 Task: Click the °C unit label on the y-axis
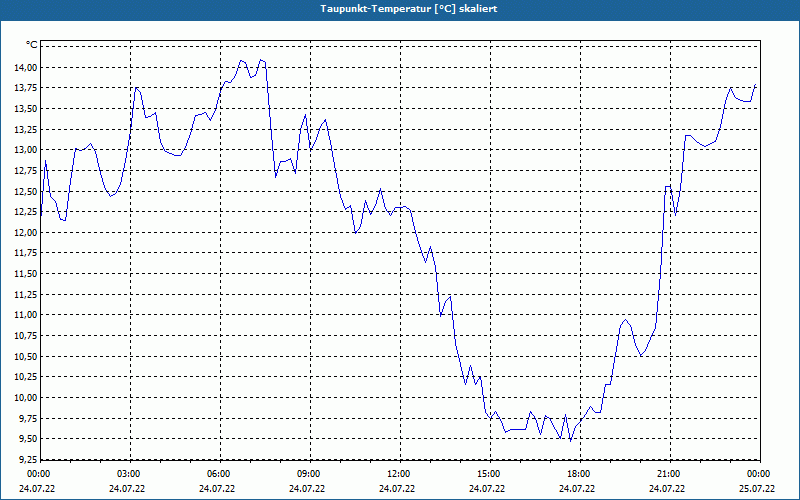32,45
